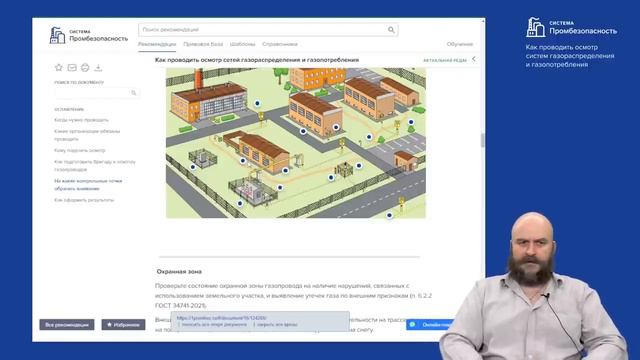Open the Актуальная редакция label
This screenshot has width=640, height=360.
click(444, 60)
